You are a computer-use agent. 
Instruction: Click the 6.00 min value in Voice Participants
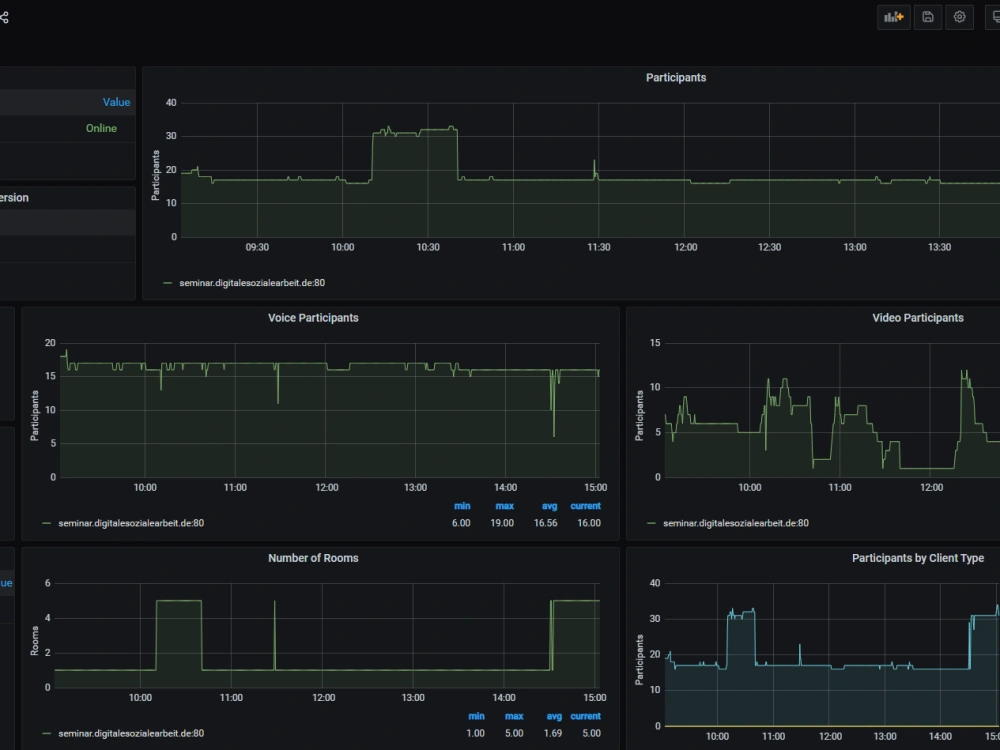tap(461, 523)
